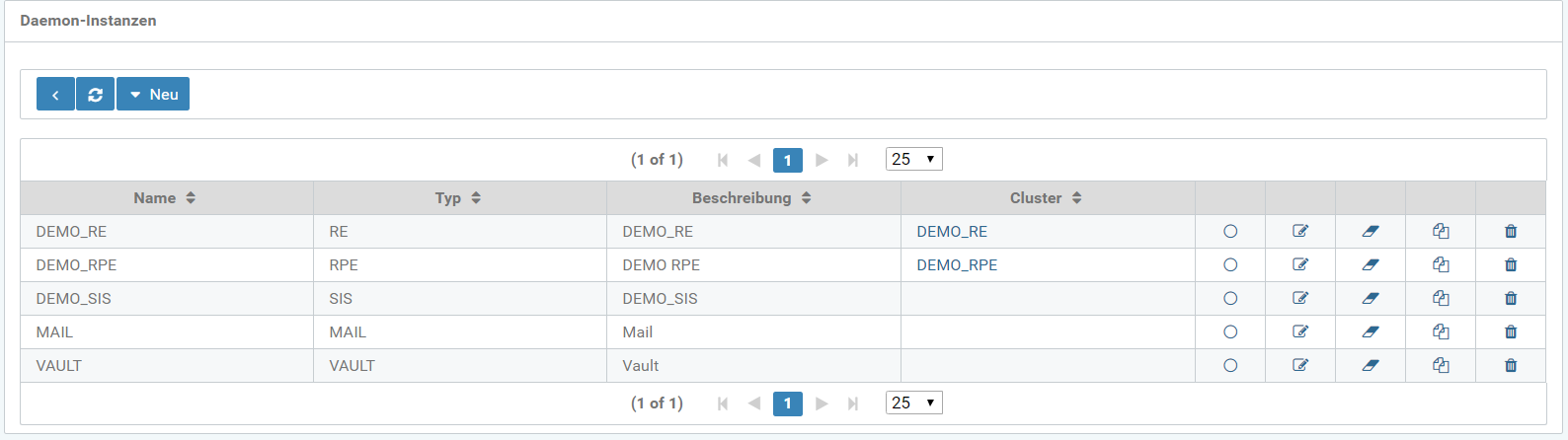Screen dimensions: 1568x440
Task: Delete the VAULT instance with trash icon
Action: tap(1510, 366)
